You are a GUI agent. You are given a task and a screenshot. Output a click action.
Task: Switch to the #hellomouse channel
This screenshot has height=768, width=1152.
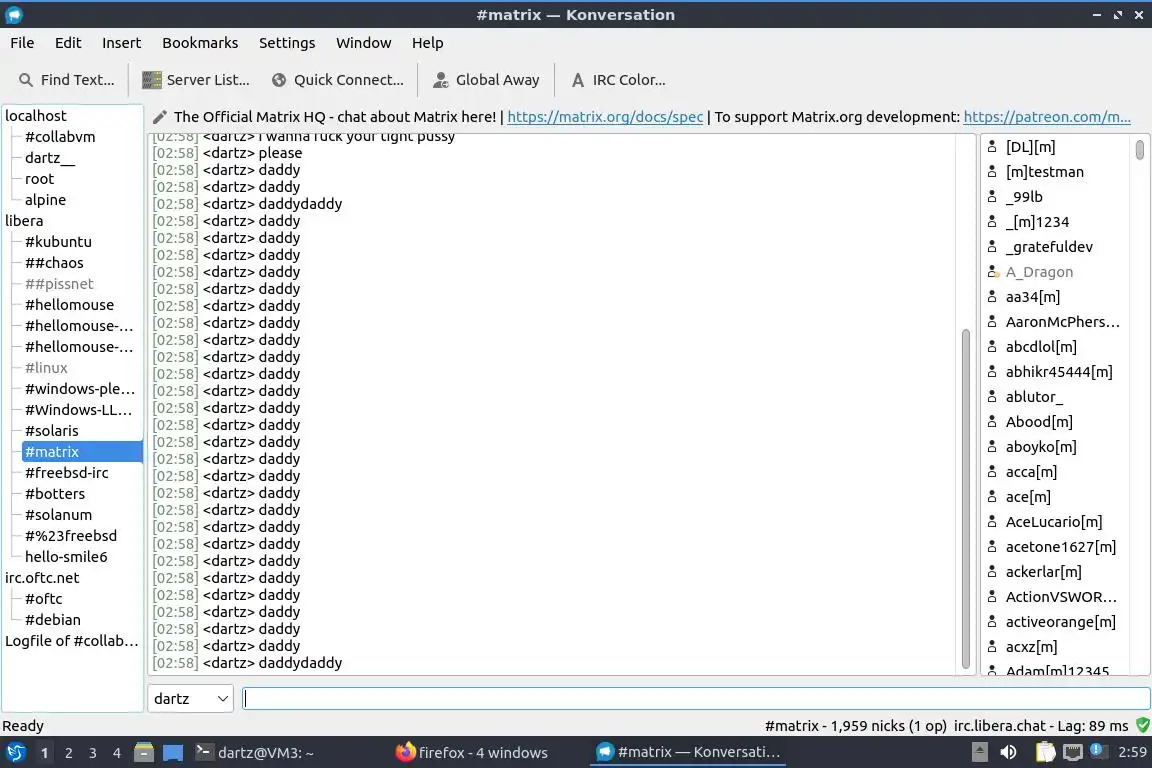(70, 305)
